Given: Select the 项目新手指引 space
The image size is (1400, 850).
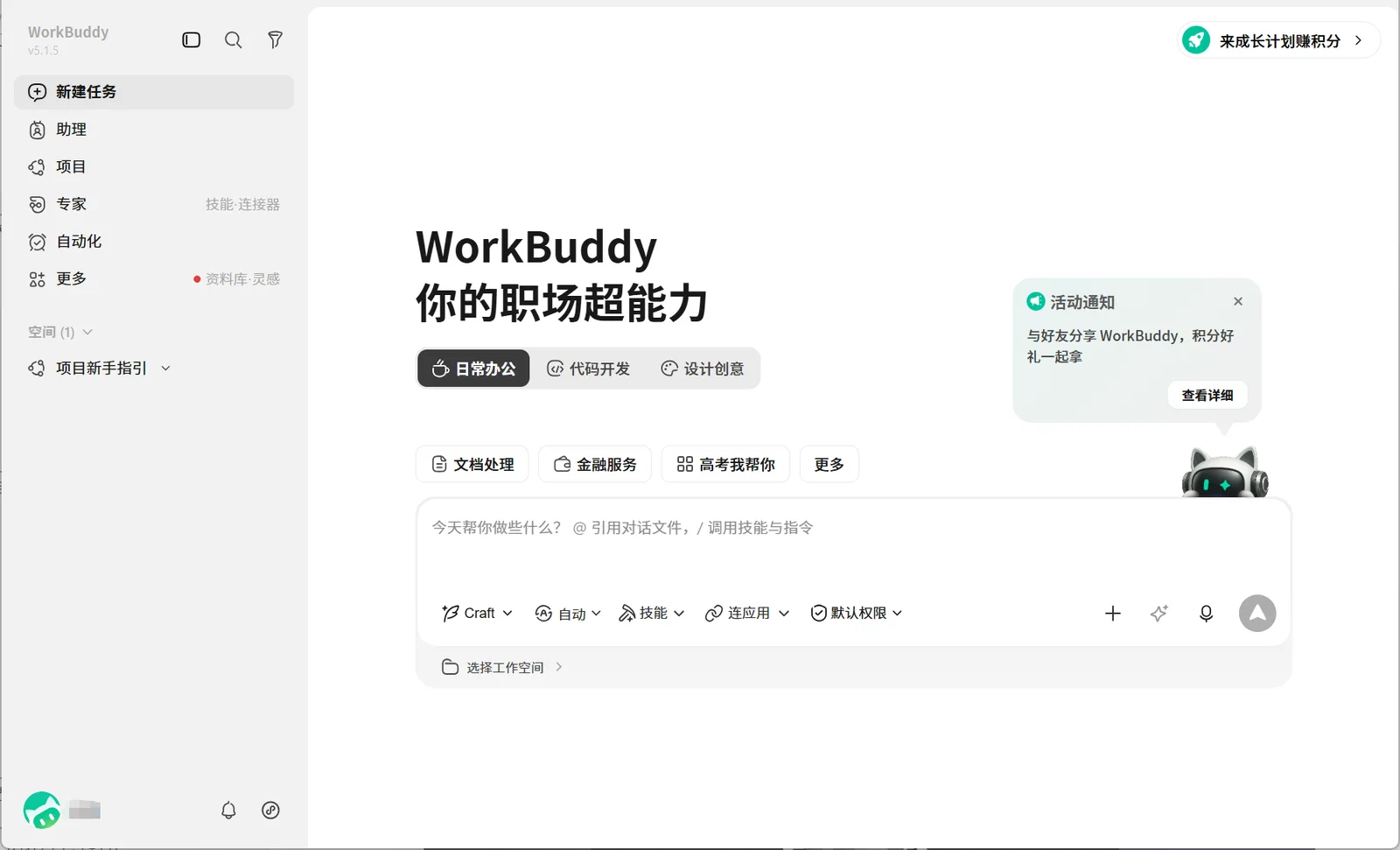Looking at the screenshot, I should click(x=101, y=369).
